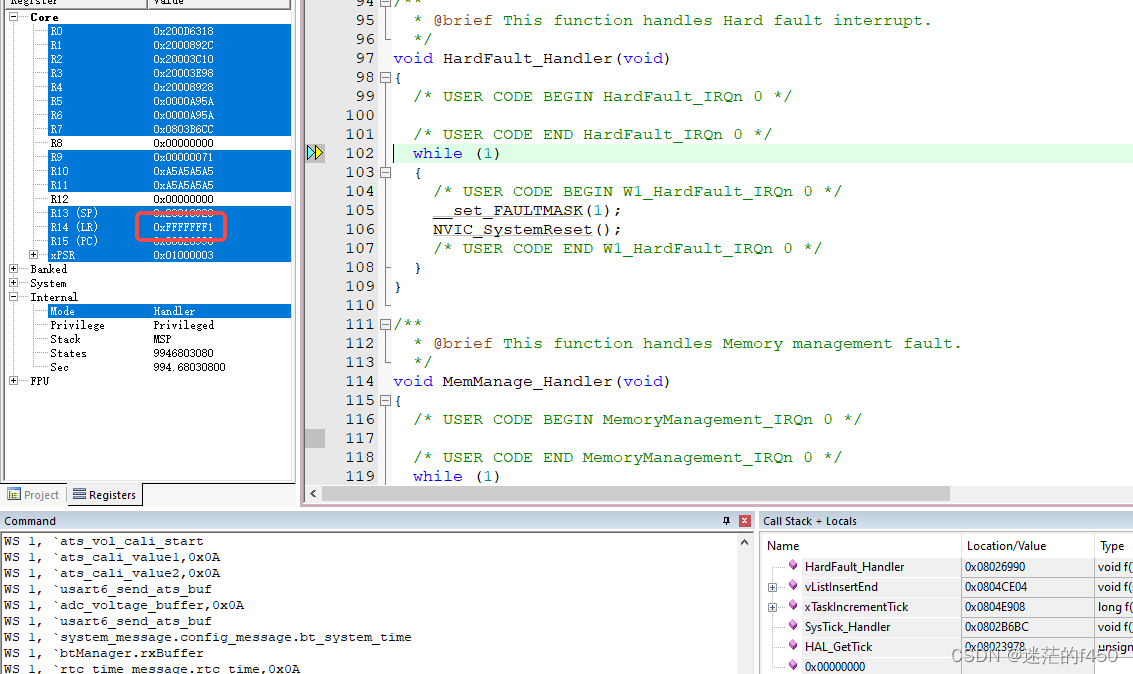Screen dimensions: 1133x674
Task: Expand the FPU register group
Action: [x=13, y=380]
